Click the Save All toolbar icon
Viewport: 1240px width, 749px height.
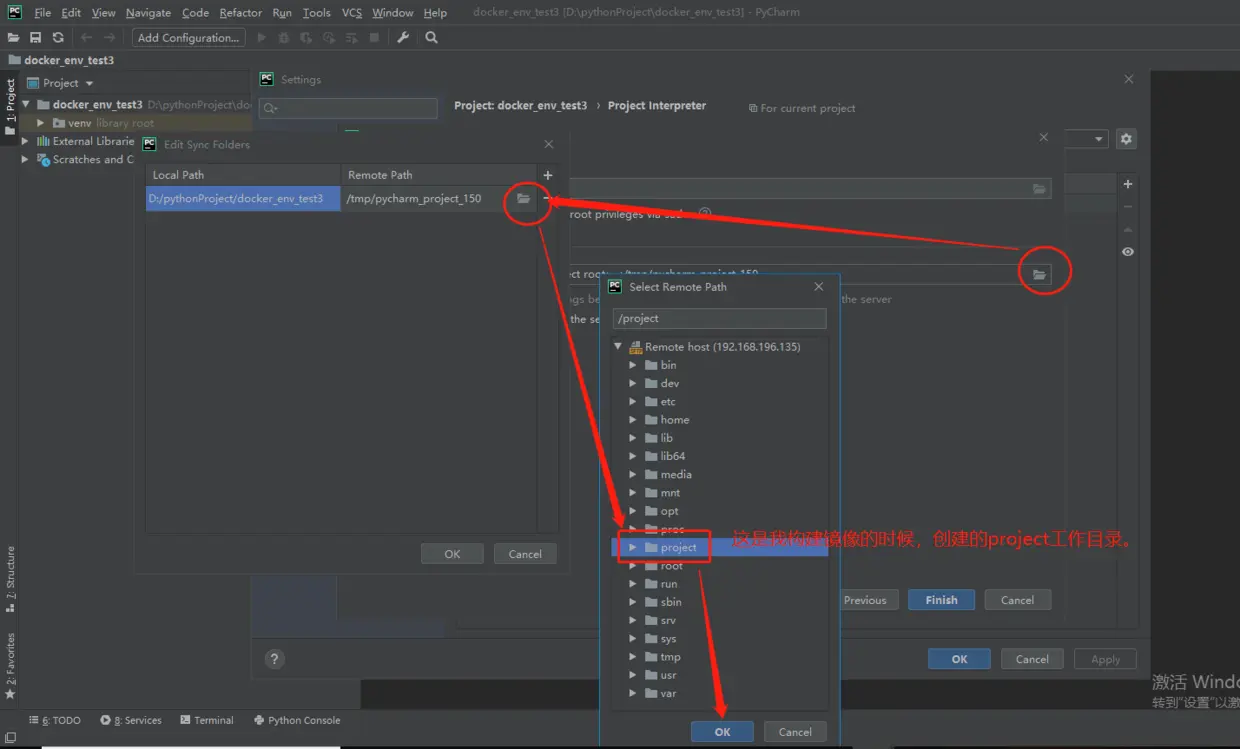click(35, 38)
